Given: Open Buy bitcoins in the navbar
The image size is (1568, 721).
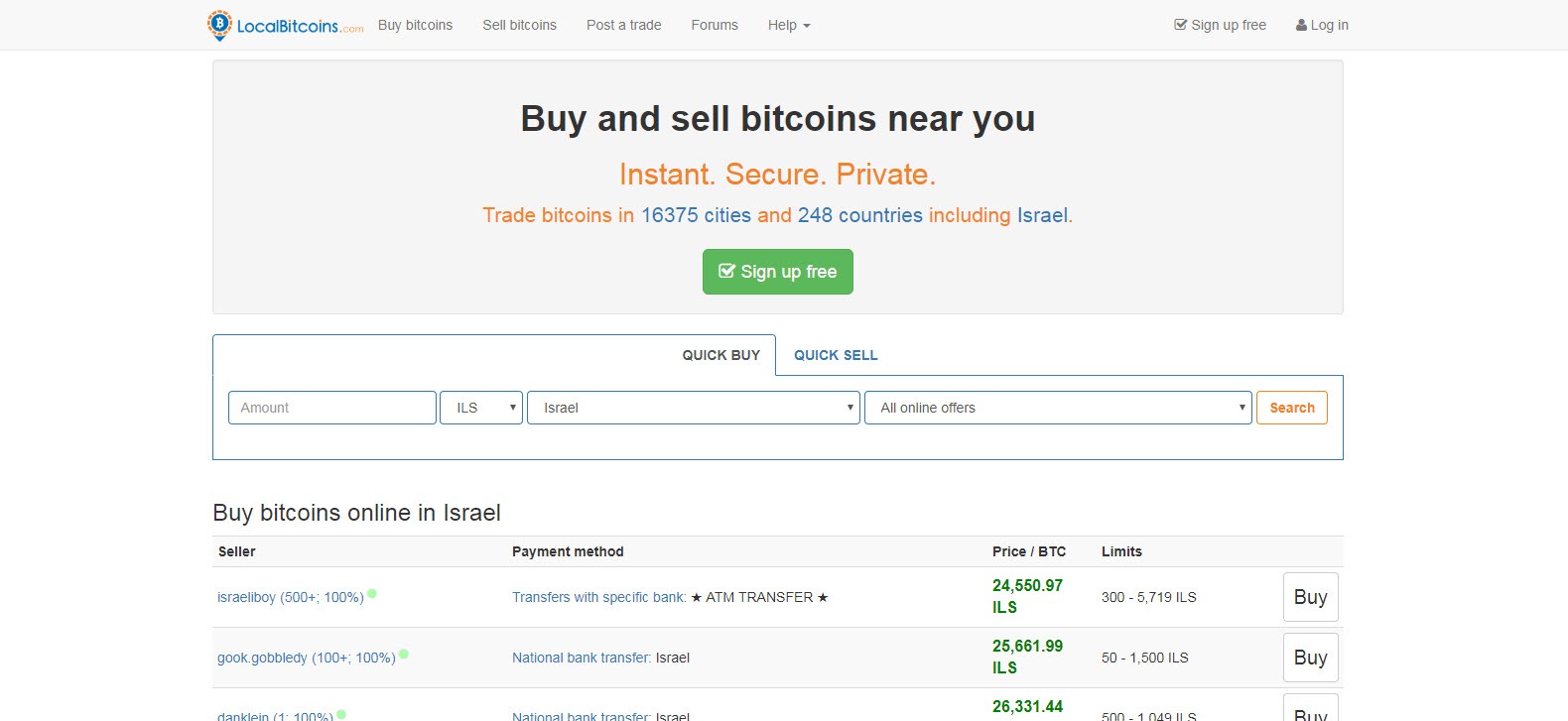Looking at the screenshot, I should pos(415,25).
